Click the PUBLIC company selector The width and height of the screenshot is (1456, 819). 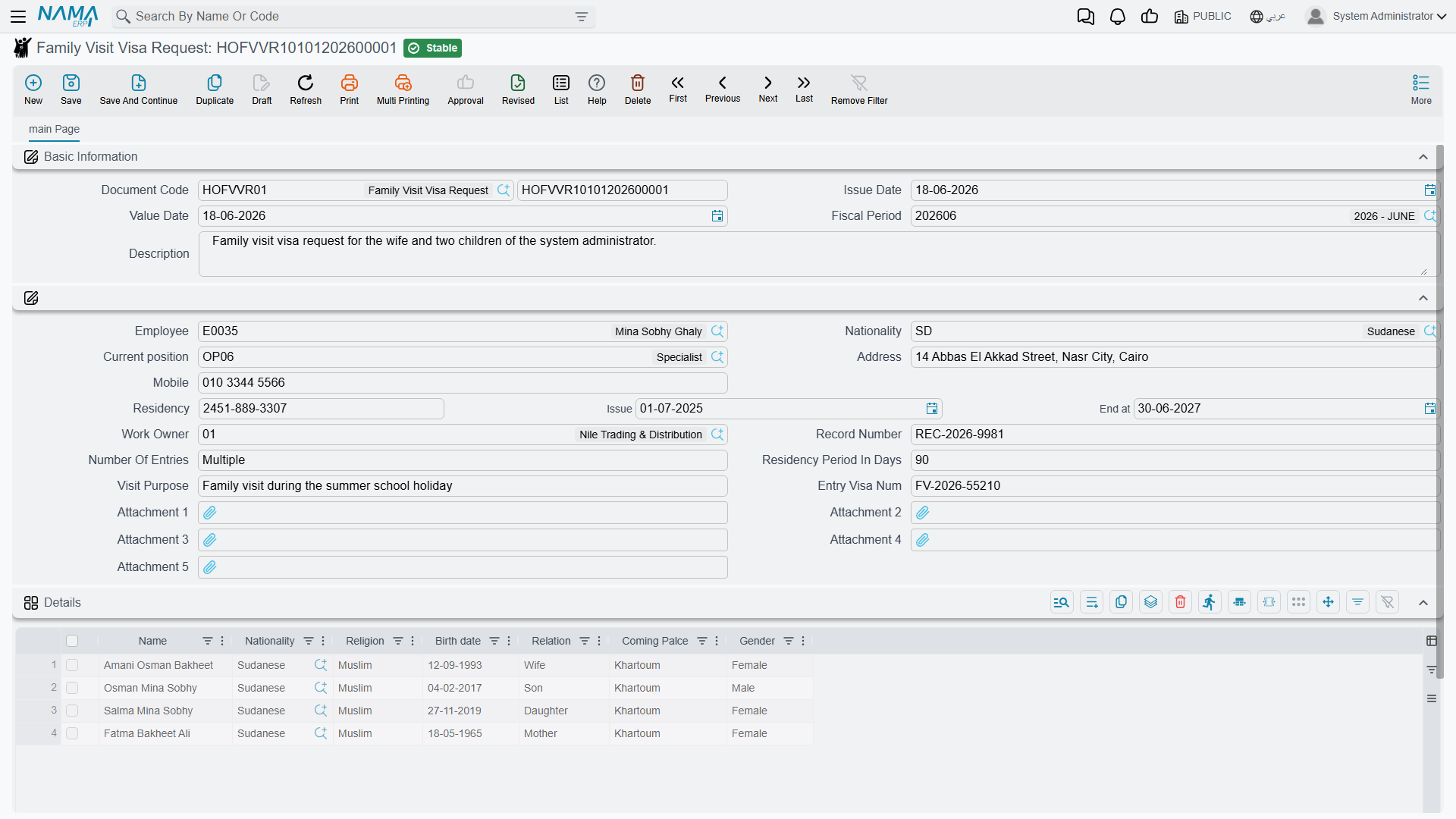(x=1203, y=17)
